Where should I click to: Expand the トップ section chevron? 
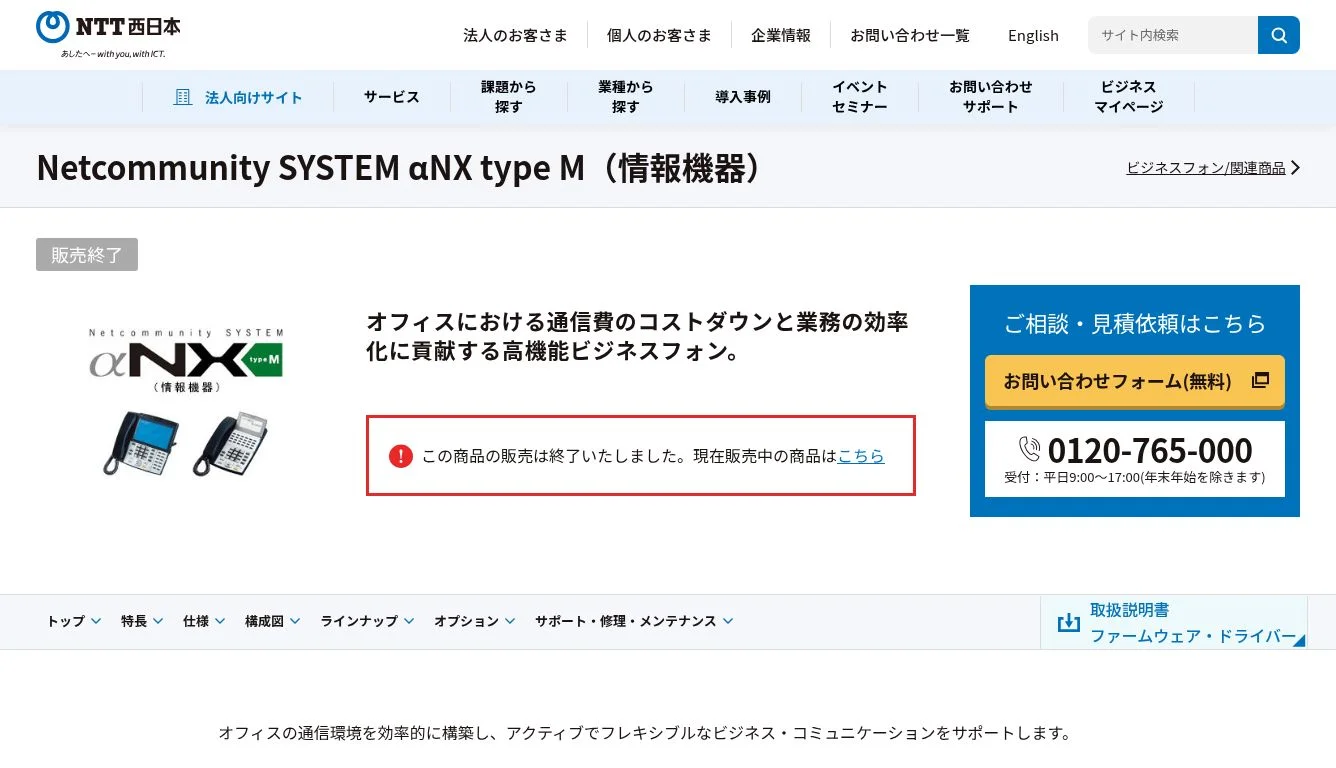[x=96, y=621]
